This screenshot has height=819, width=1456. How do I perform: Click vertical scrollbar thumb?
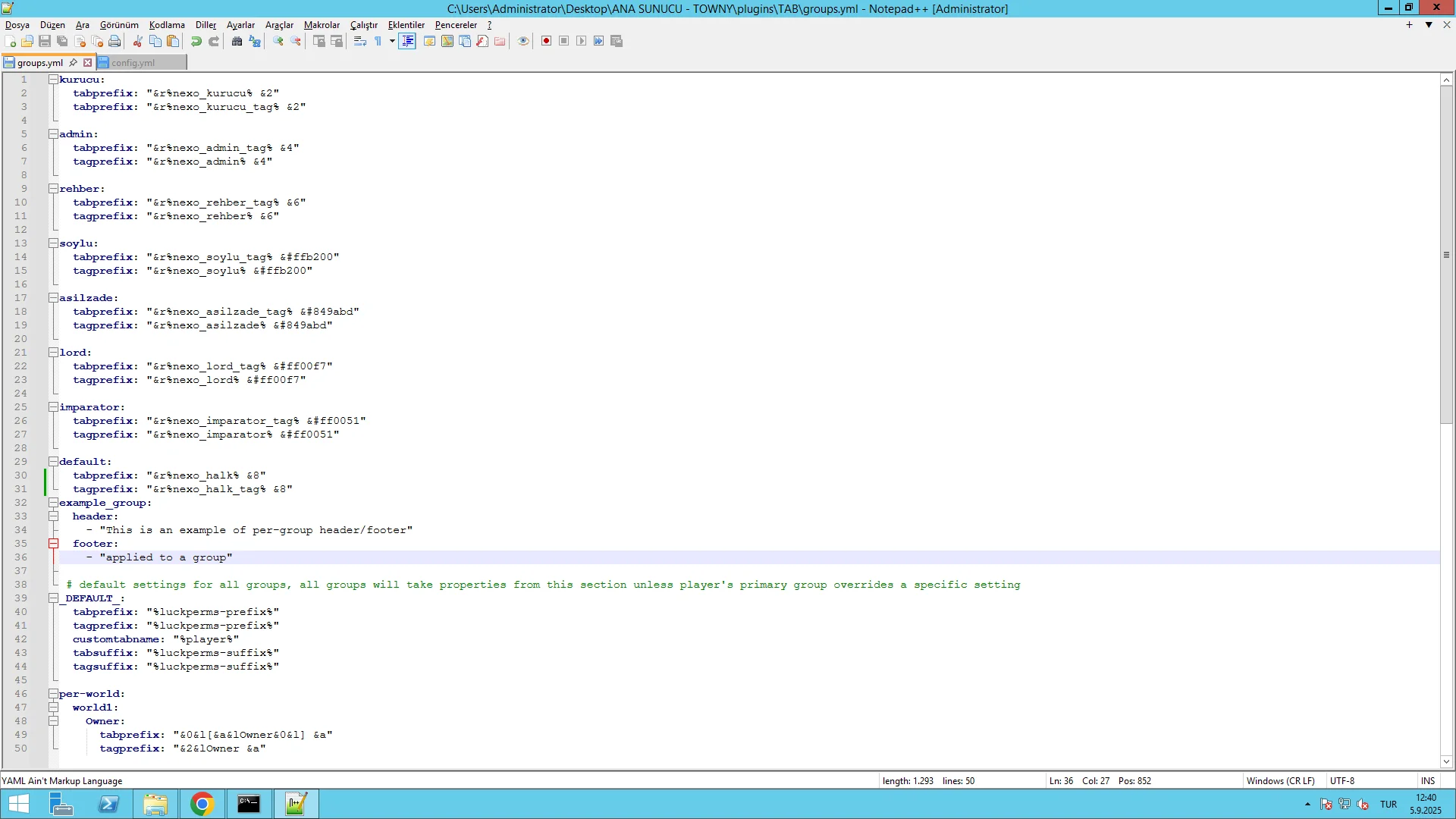click(x=1446, y=255)
